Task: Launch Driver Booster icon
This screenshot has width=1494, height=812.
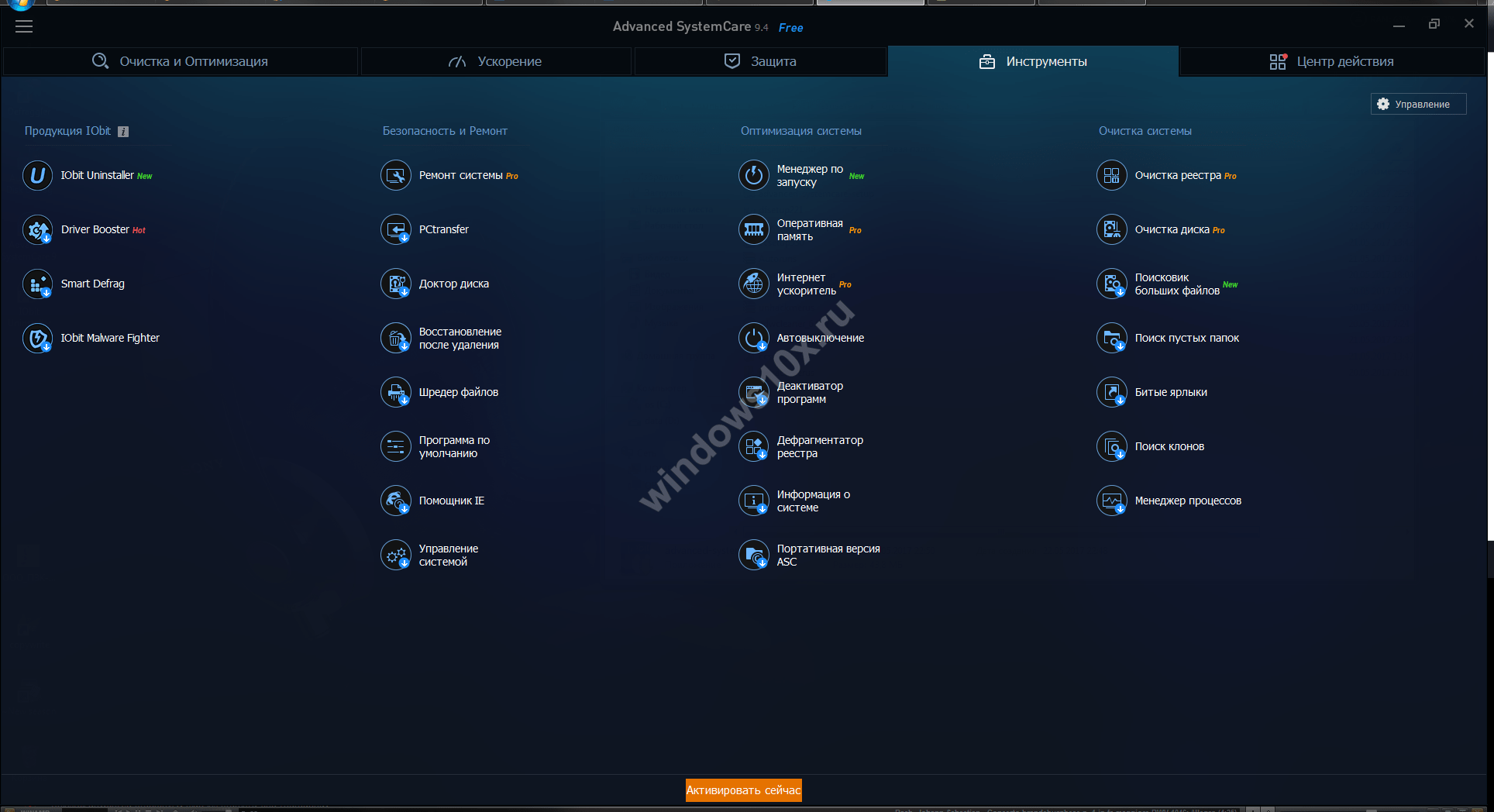Action: coord(37,229)
